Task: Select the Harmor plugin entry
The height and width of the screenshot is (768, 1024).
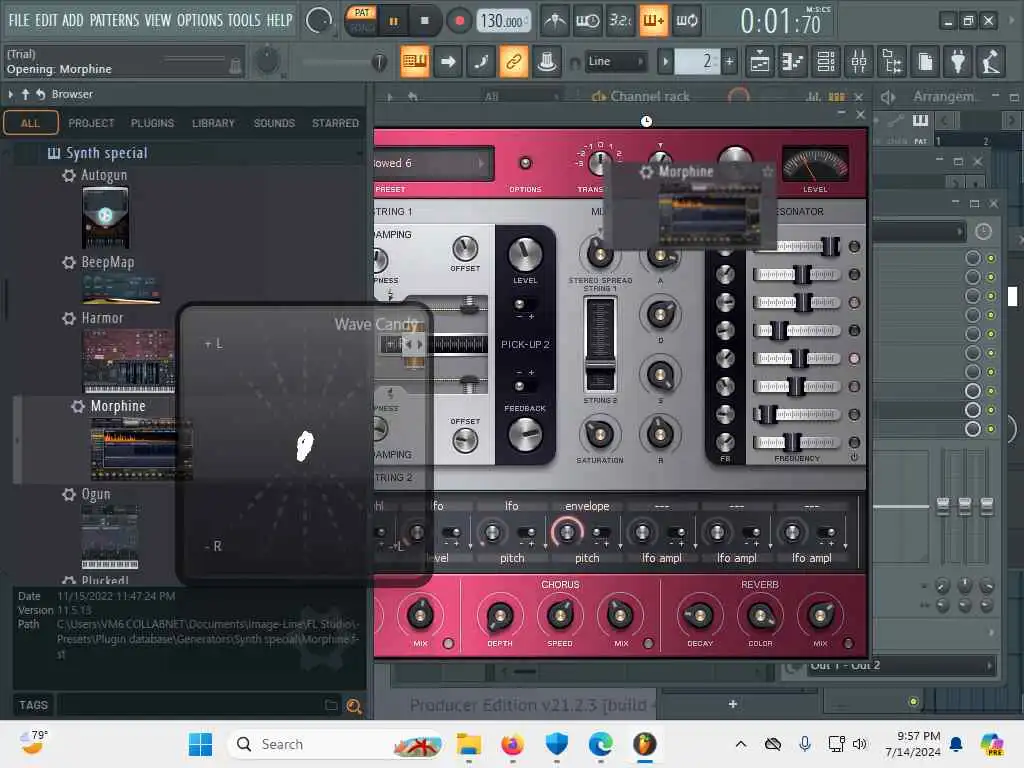Action: (x=102, y=318)
